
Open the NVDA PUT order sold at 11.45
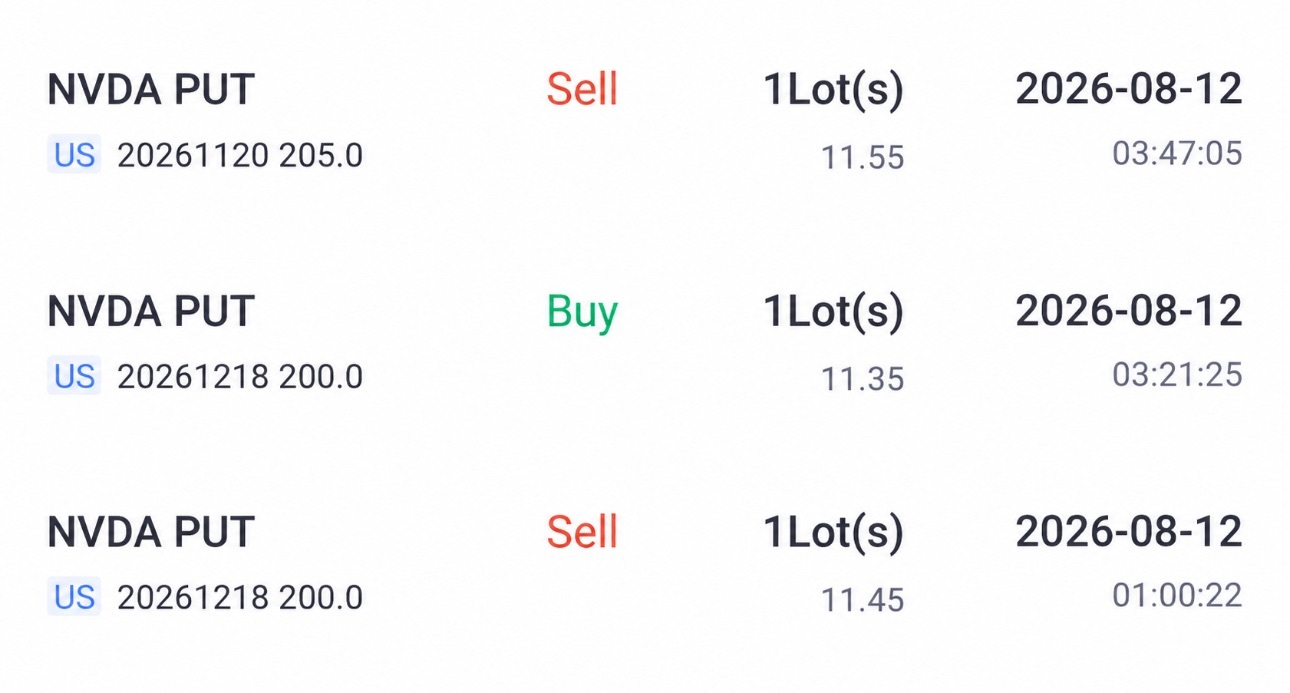[151, 532]
